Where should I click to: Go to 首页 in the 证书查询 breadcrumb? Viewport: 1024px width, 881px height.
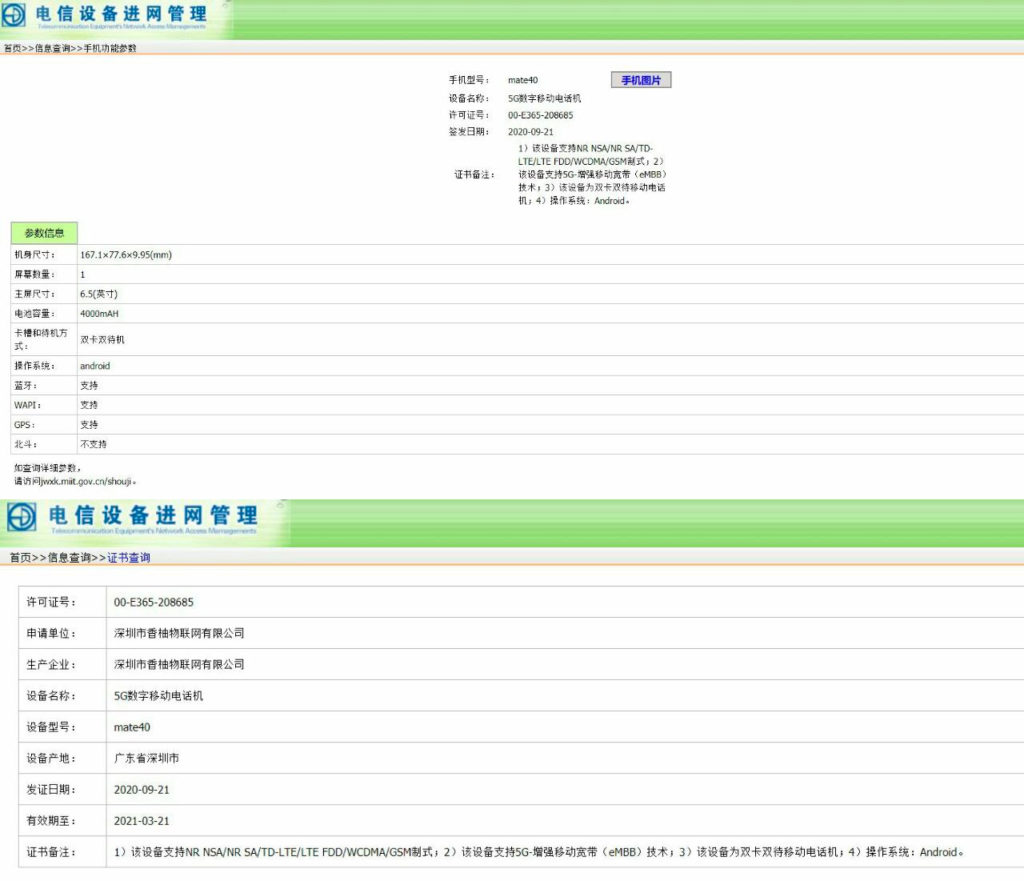point(20,558)
